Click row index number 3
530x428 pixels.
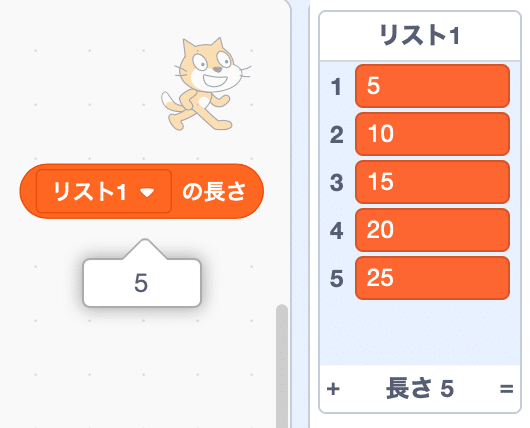pos(336,183)
